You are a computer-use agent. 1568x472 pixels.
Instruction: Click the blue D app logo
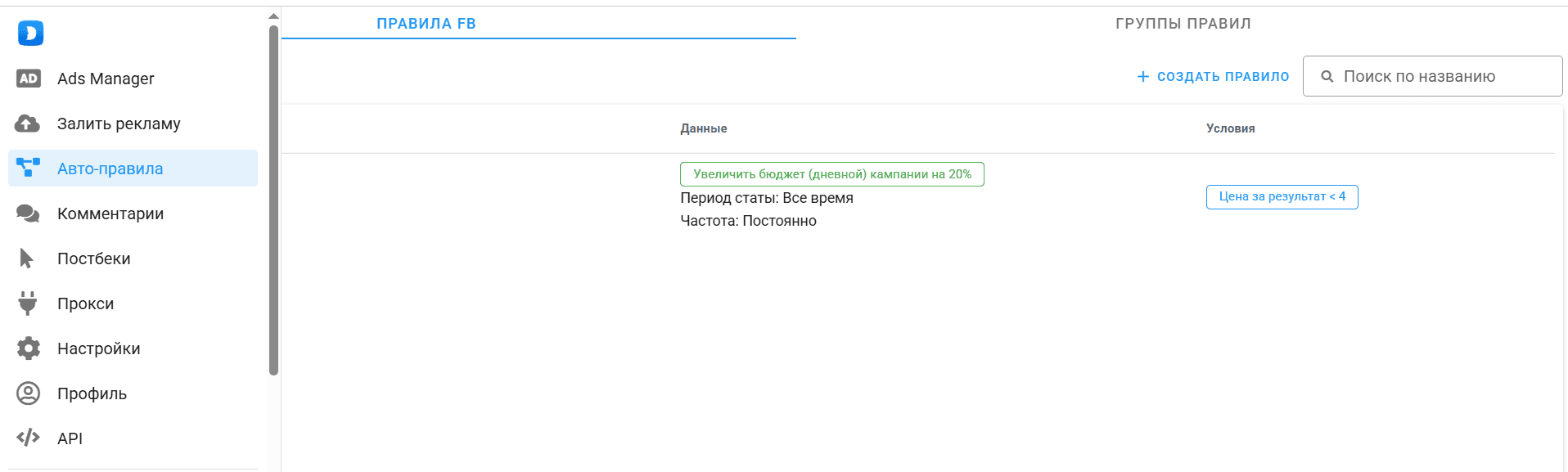30,33
